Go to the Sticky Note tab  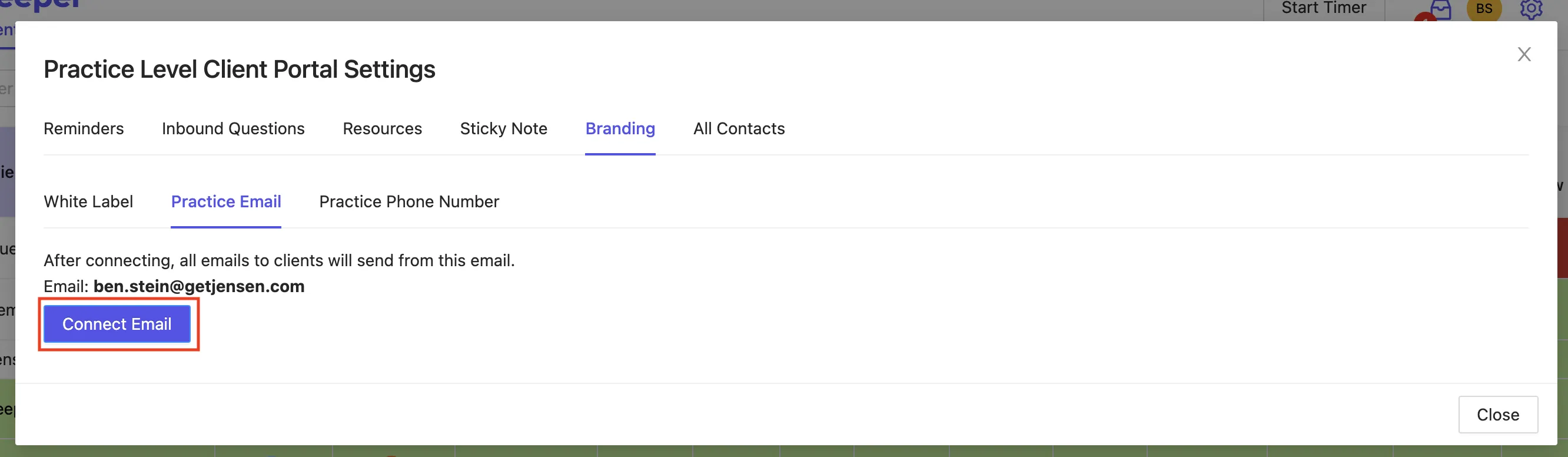pyautogui.click(x=503, y=128)
